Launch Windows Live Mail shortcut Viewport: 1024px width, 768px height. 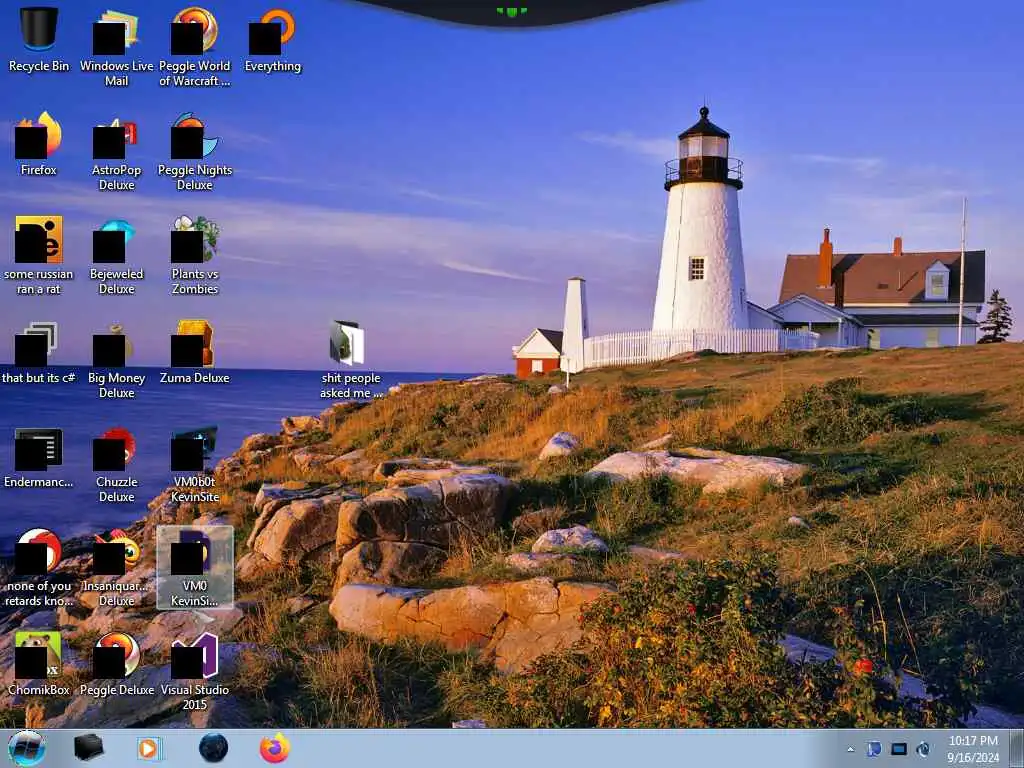(116, 47)
